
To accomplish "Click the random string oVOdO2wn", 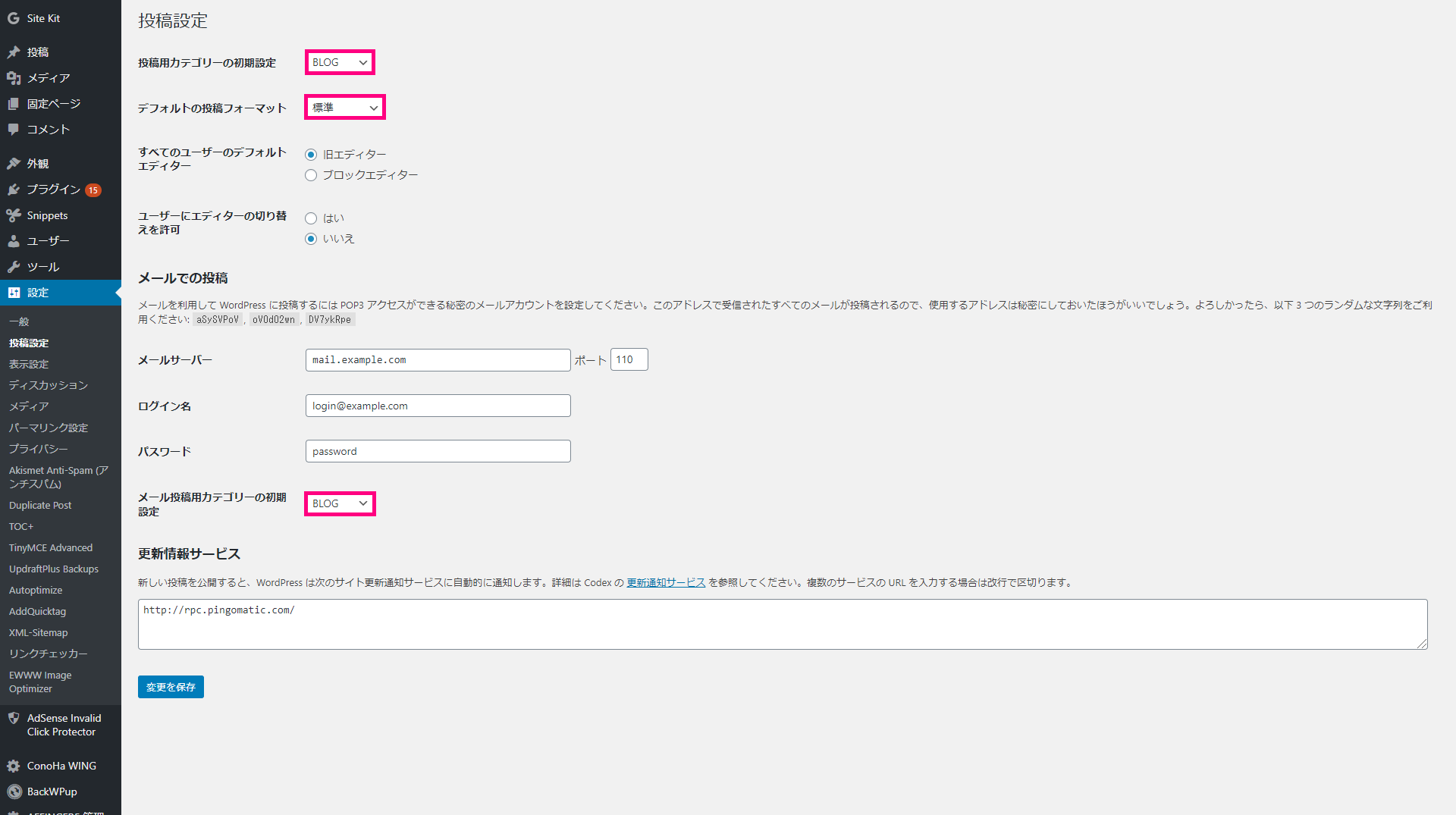I will [274, 320].
